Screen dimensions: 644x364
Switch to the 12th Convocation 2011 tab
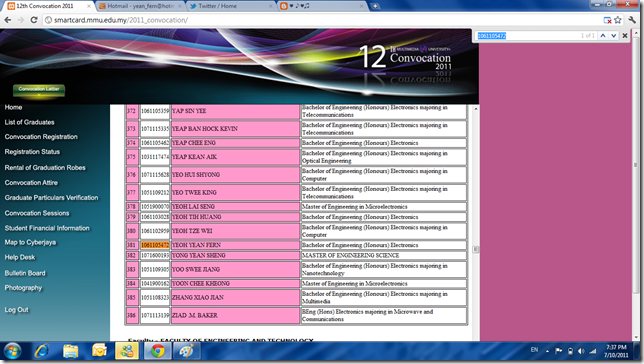tap(48, 6)
